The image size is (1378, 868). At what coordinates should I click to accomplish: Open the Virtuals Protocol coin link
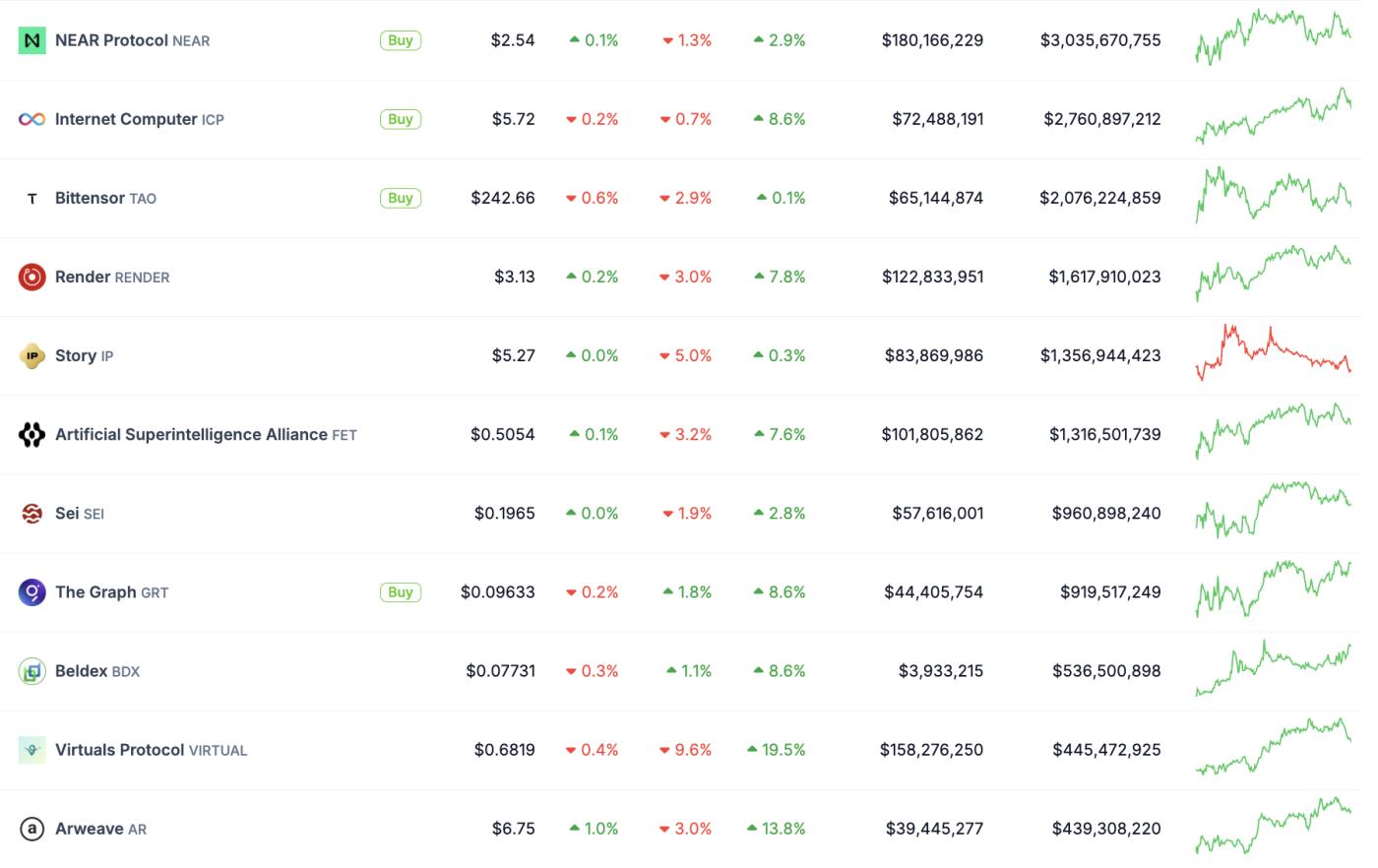pyautogui.click(x=152, y=750)
